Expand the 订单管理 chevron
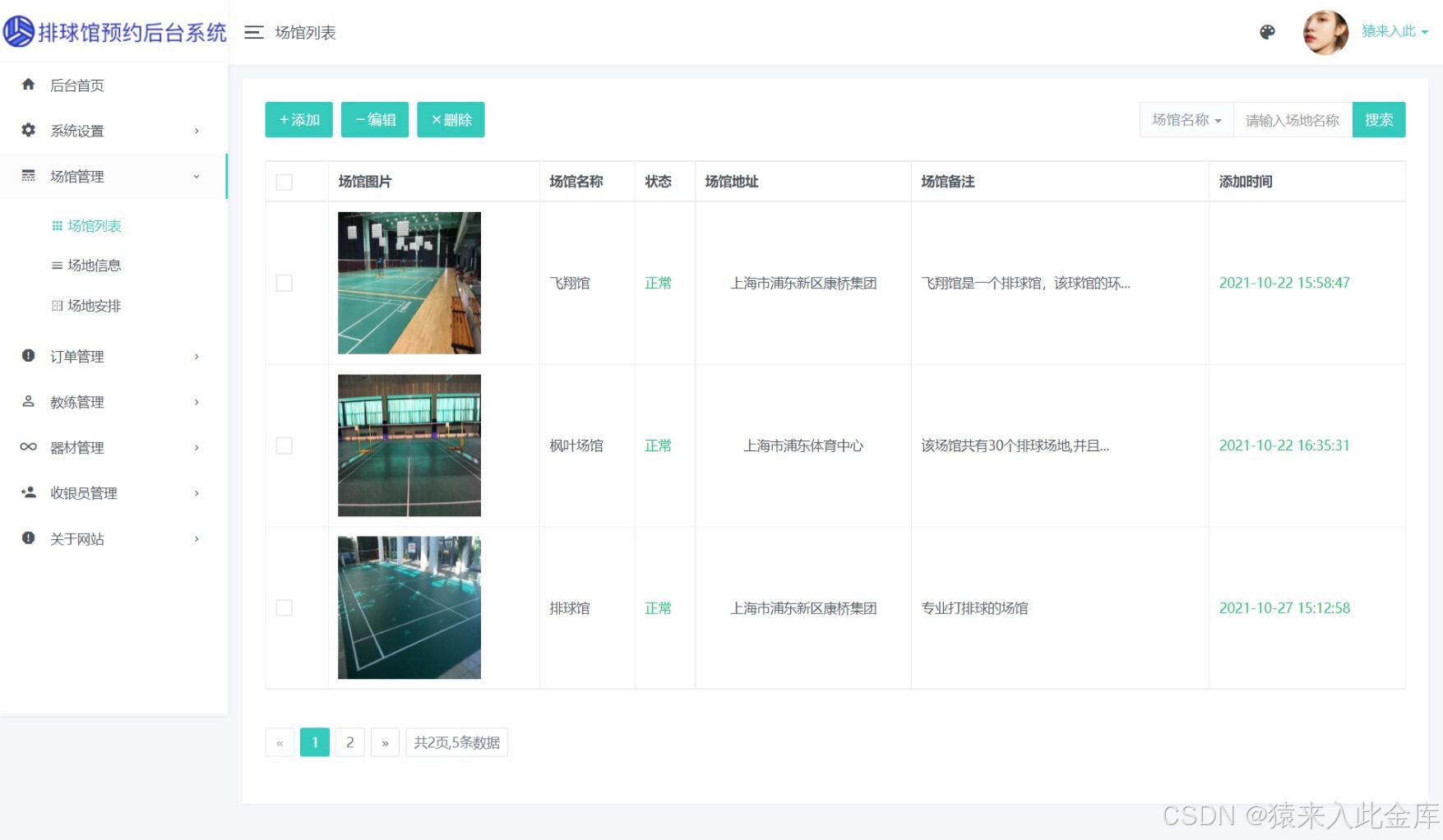The width and height of the screenshot is (1443, 840). point(197,356)
